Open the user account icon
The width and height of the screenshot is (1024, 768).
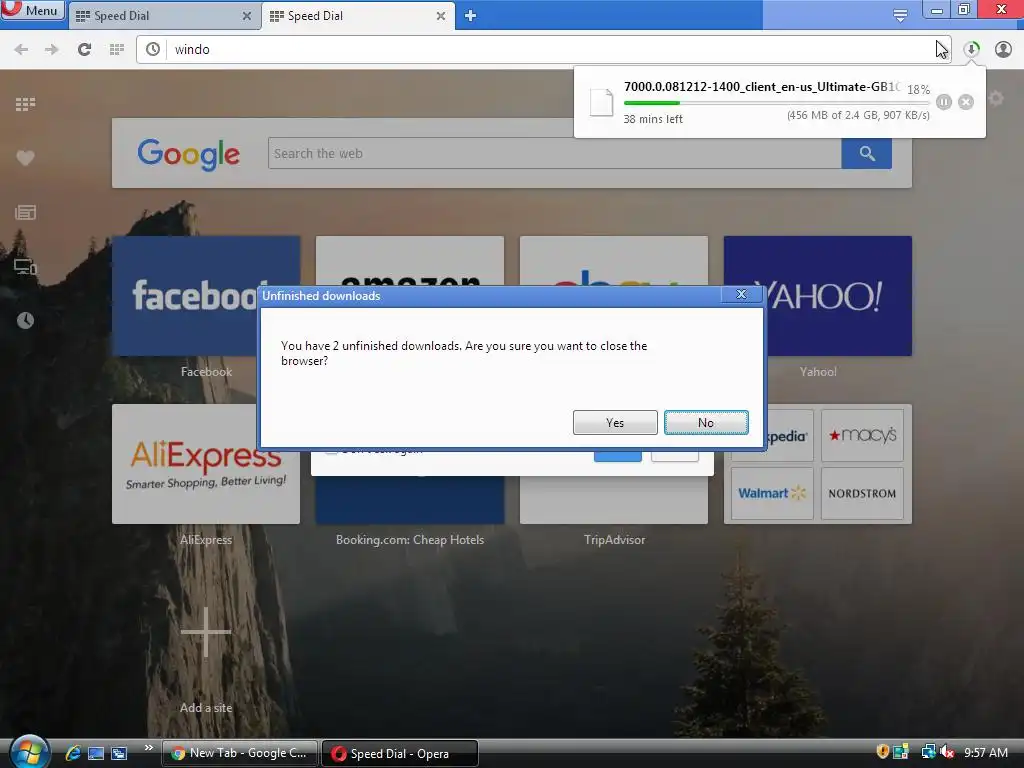[x=1003, y=50]
